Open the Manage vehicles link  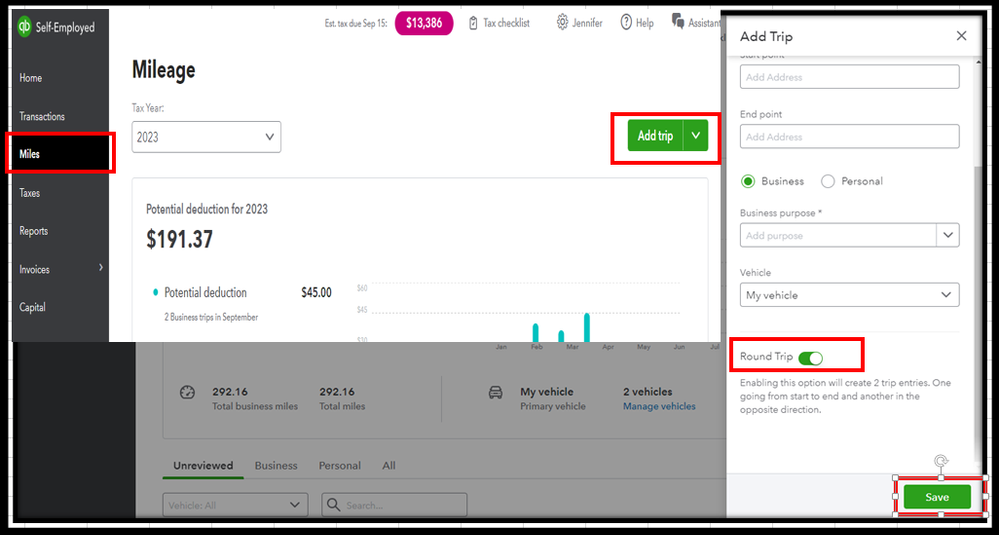point(659,406)
